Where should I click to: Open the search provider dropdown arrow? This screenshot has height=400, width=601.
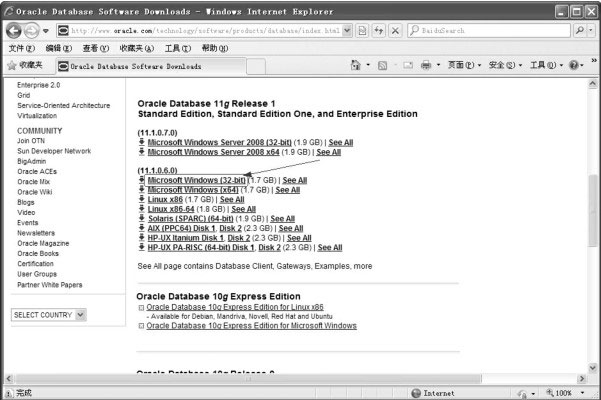click(x=591, y=30)
